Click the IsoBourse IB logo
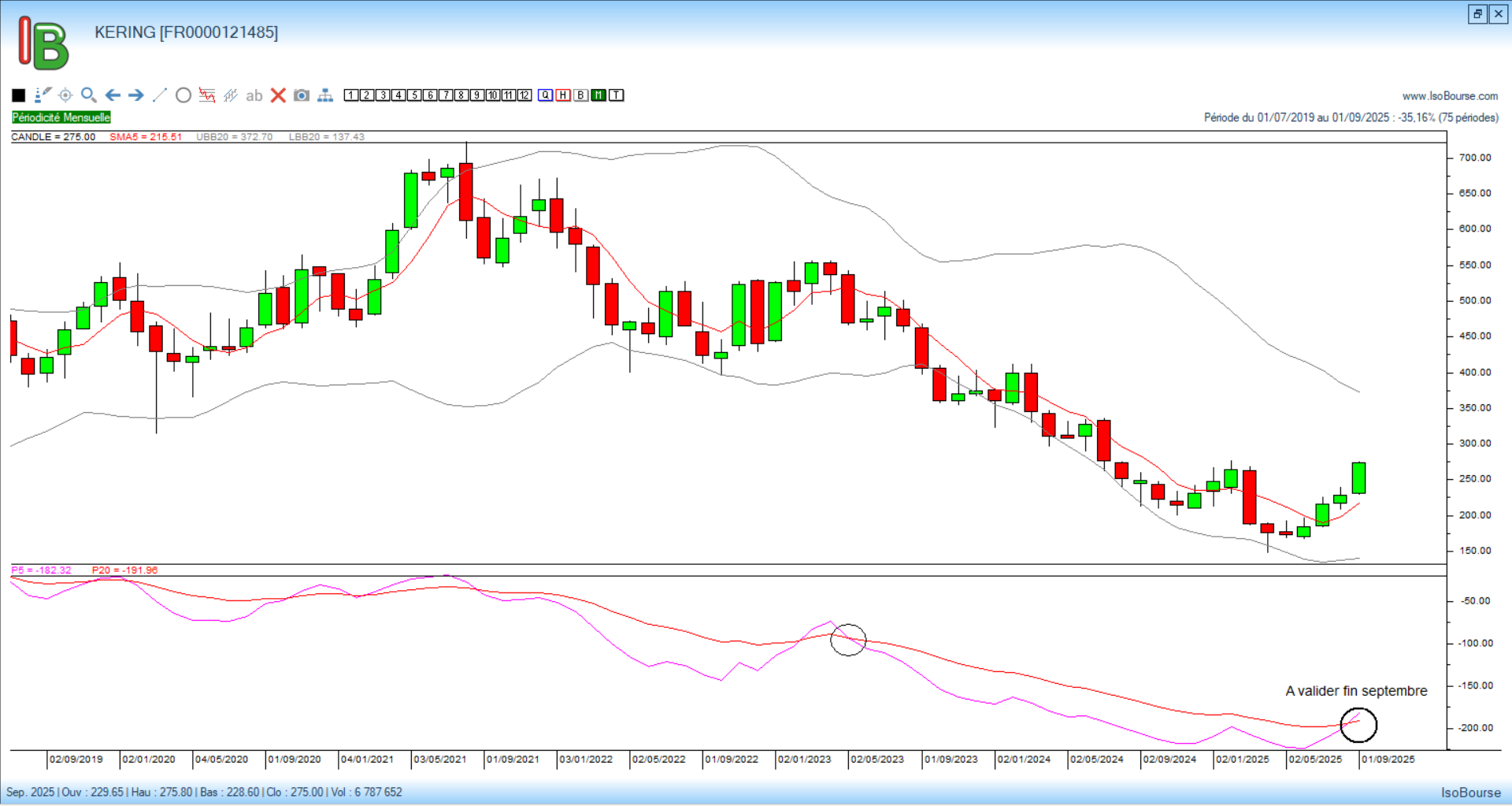1512x806 pixels. point(43,43)
